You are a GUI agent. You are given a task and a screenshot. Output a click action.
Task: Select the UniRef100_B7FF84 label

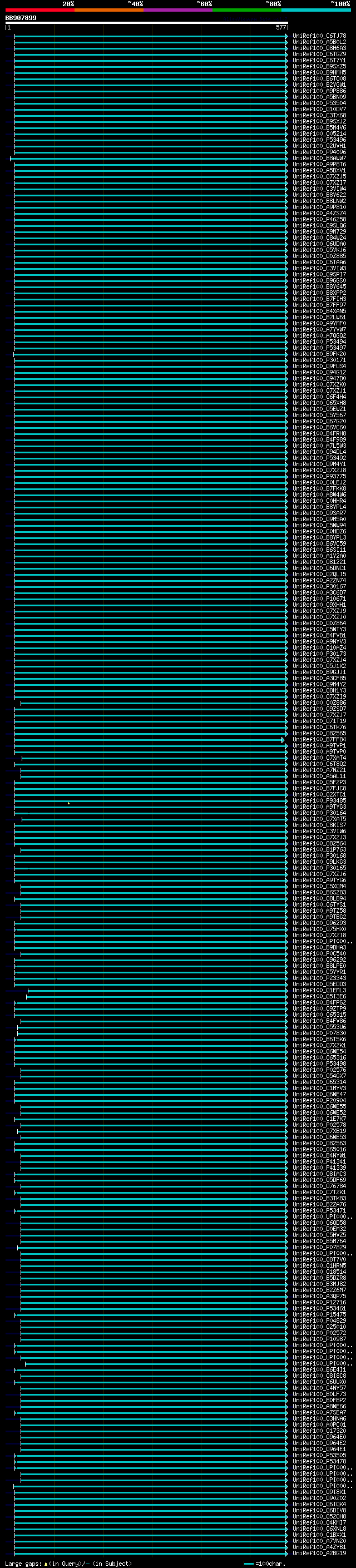pyautogui.click(x=319, y=740)
